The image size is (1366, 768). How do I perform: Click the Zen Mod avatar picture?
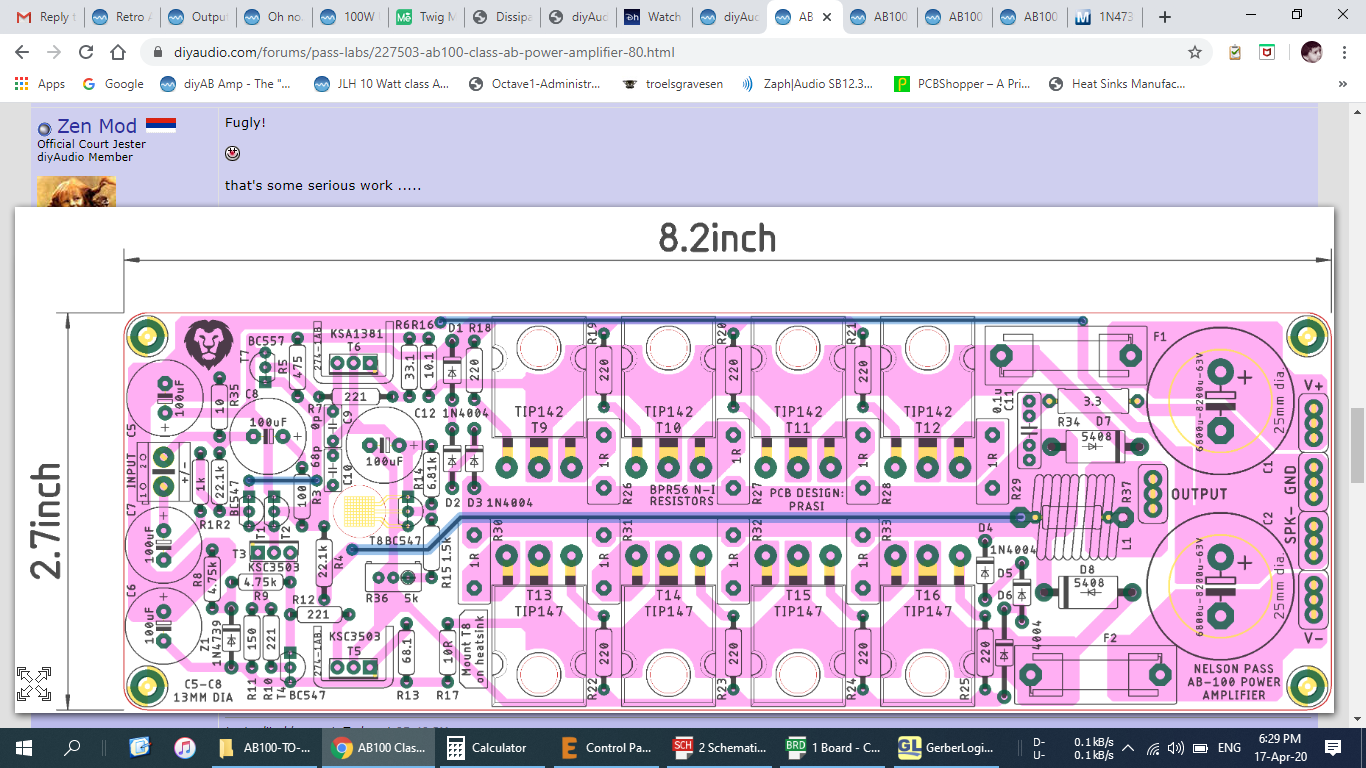tap(76, 191)
